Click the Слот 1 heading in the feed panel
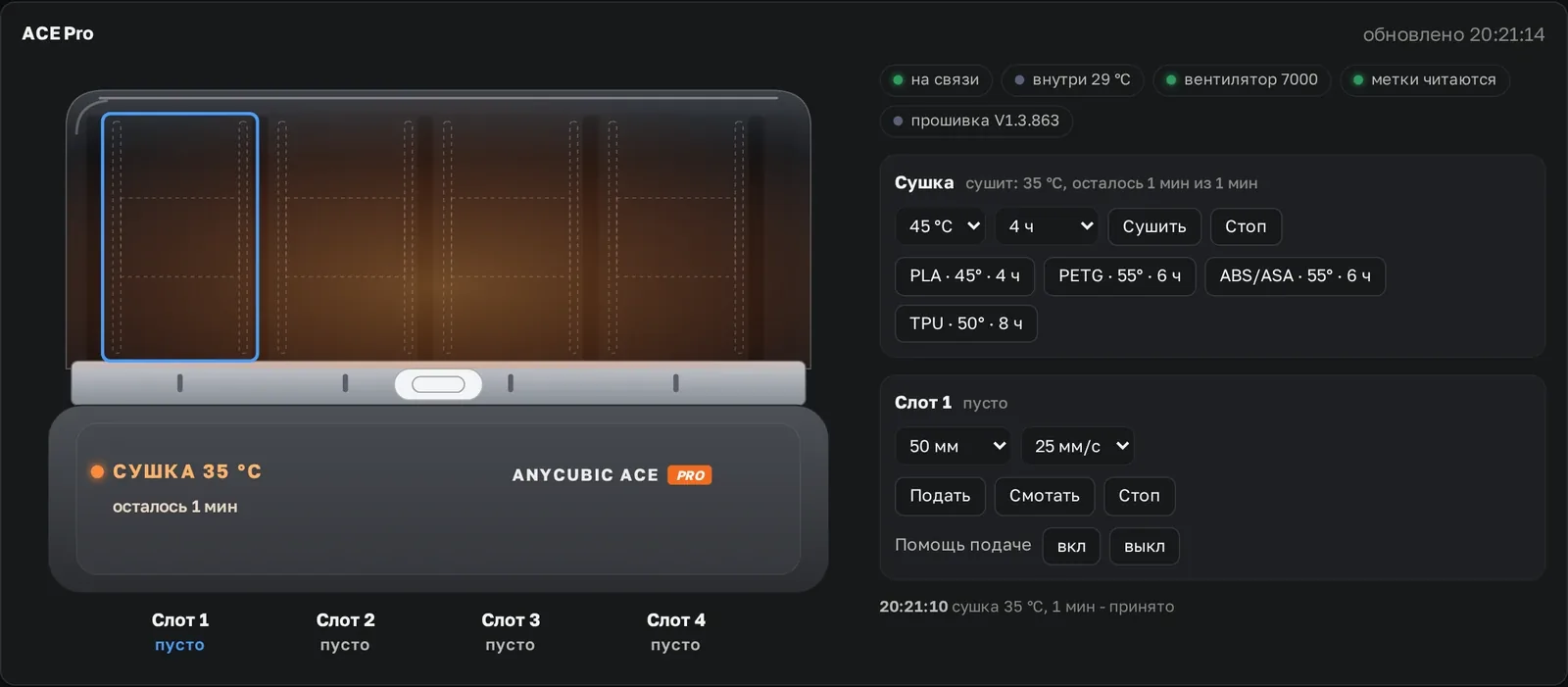 [923, 403]
